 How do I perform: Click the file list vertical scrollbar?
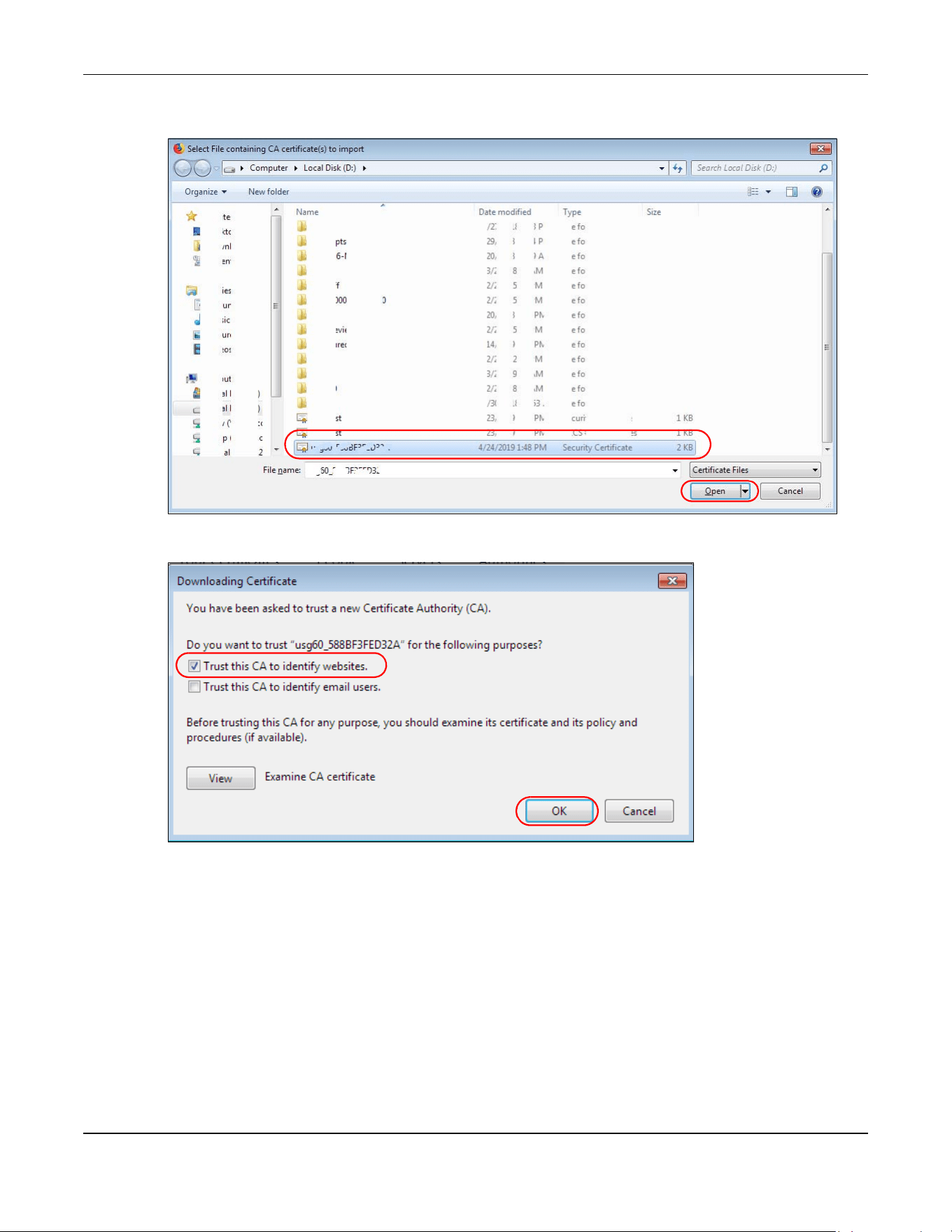click(x=827, y=329)
